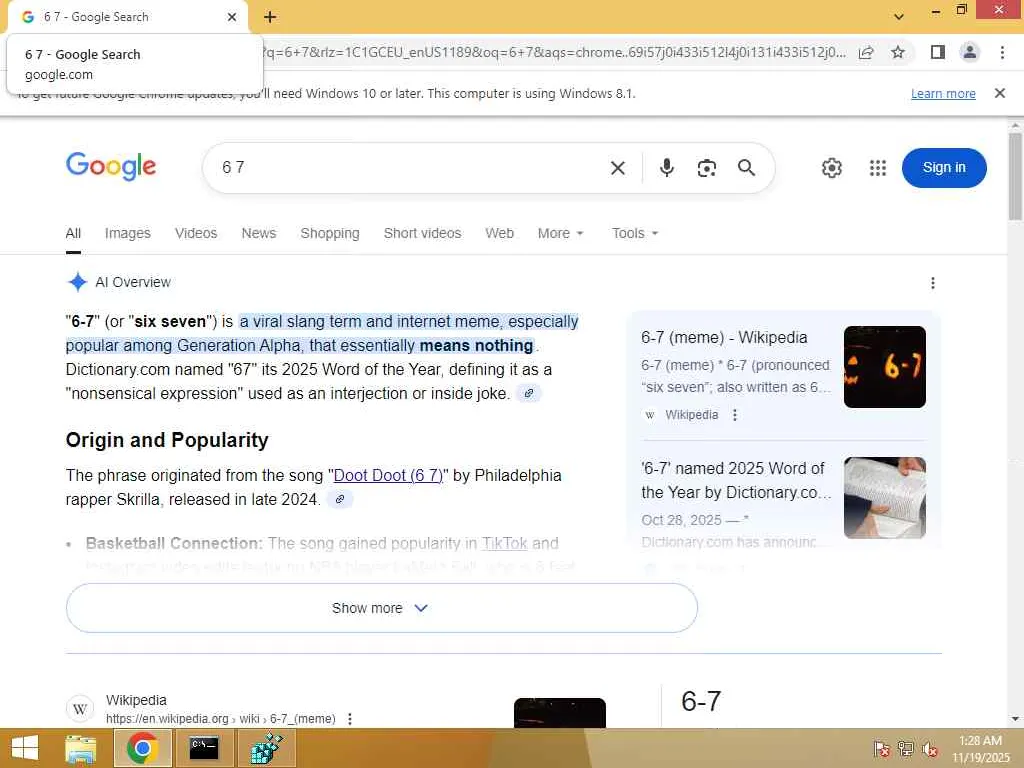
Task: Open the tab search chevron in title bar
Action: pos(899,17)
